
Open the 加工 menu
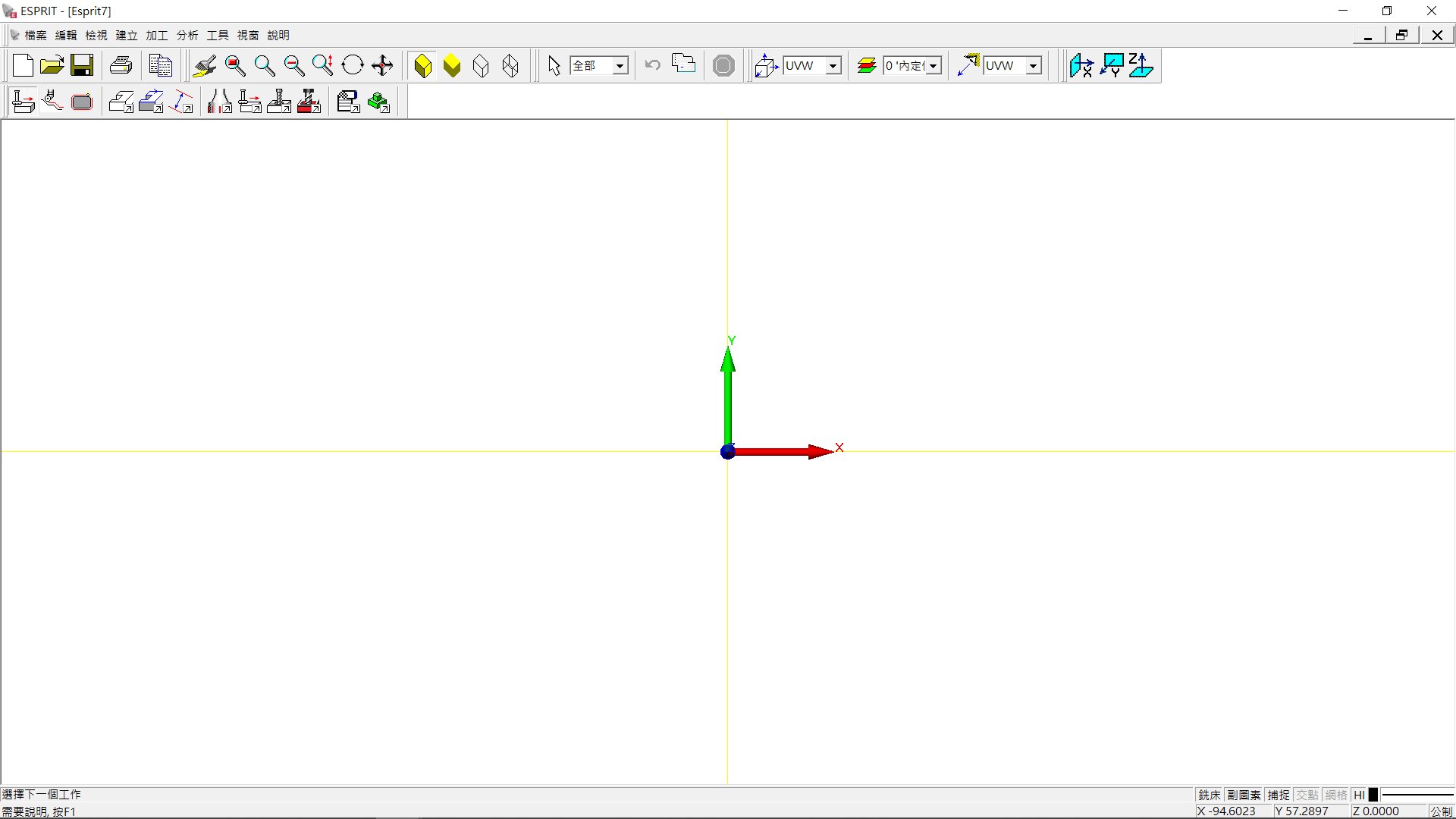tap(157, 36)
